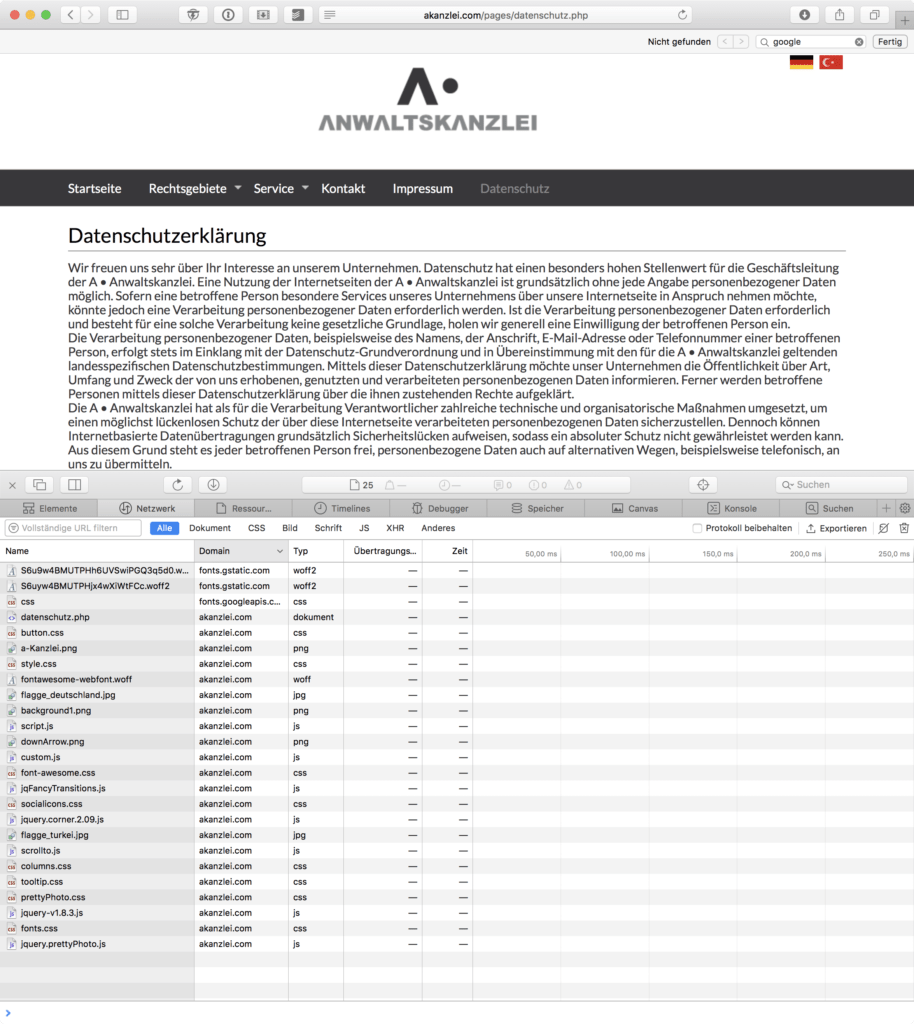This screenshot has height=1024, width=914.
Task: Click the reload icon in the inspector toolbar
Action: 178,484
